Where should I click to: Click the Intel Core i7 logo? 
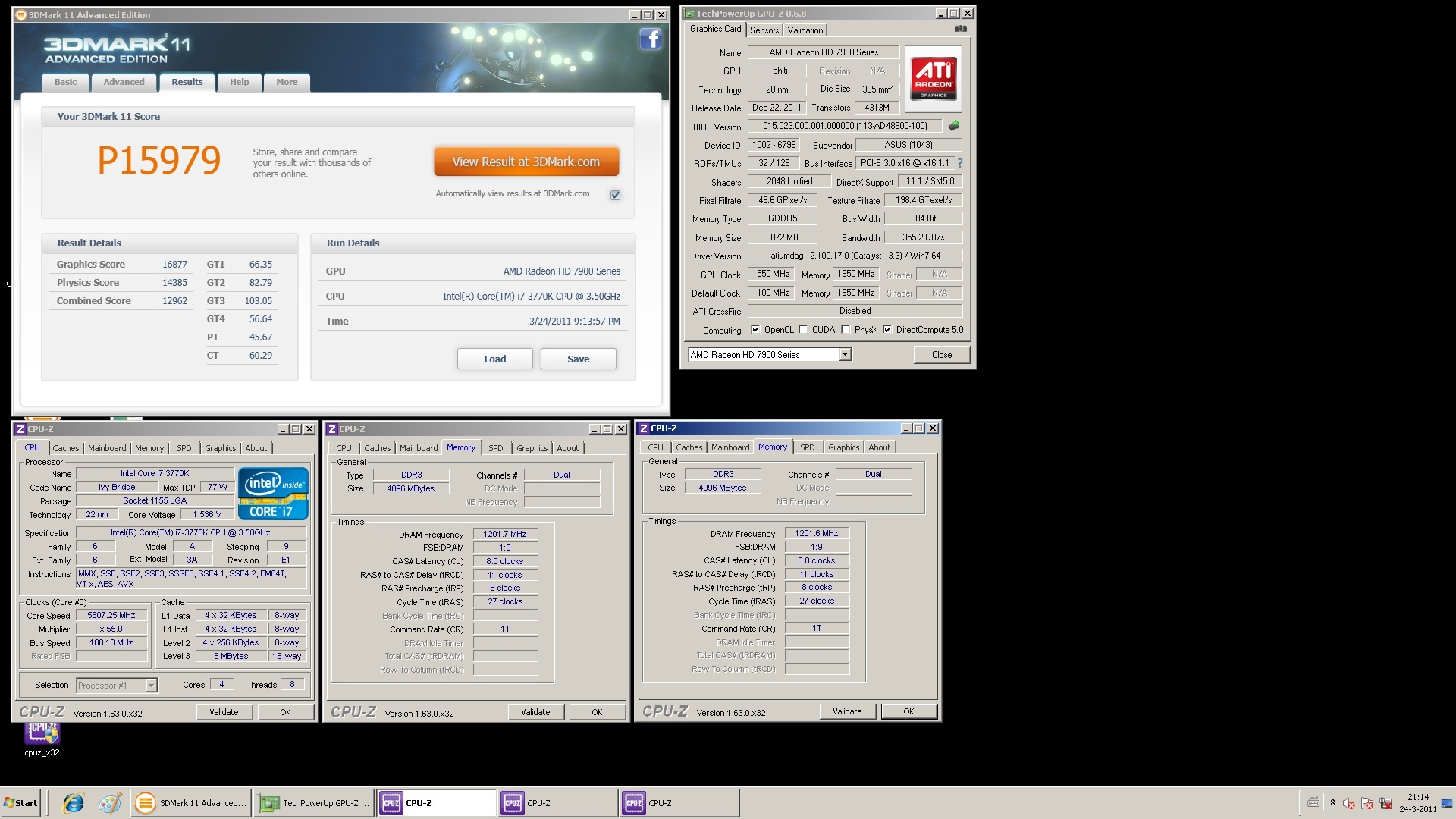(273, 494)
